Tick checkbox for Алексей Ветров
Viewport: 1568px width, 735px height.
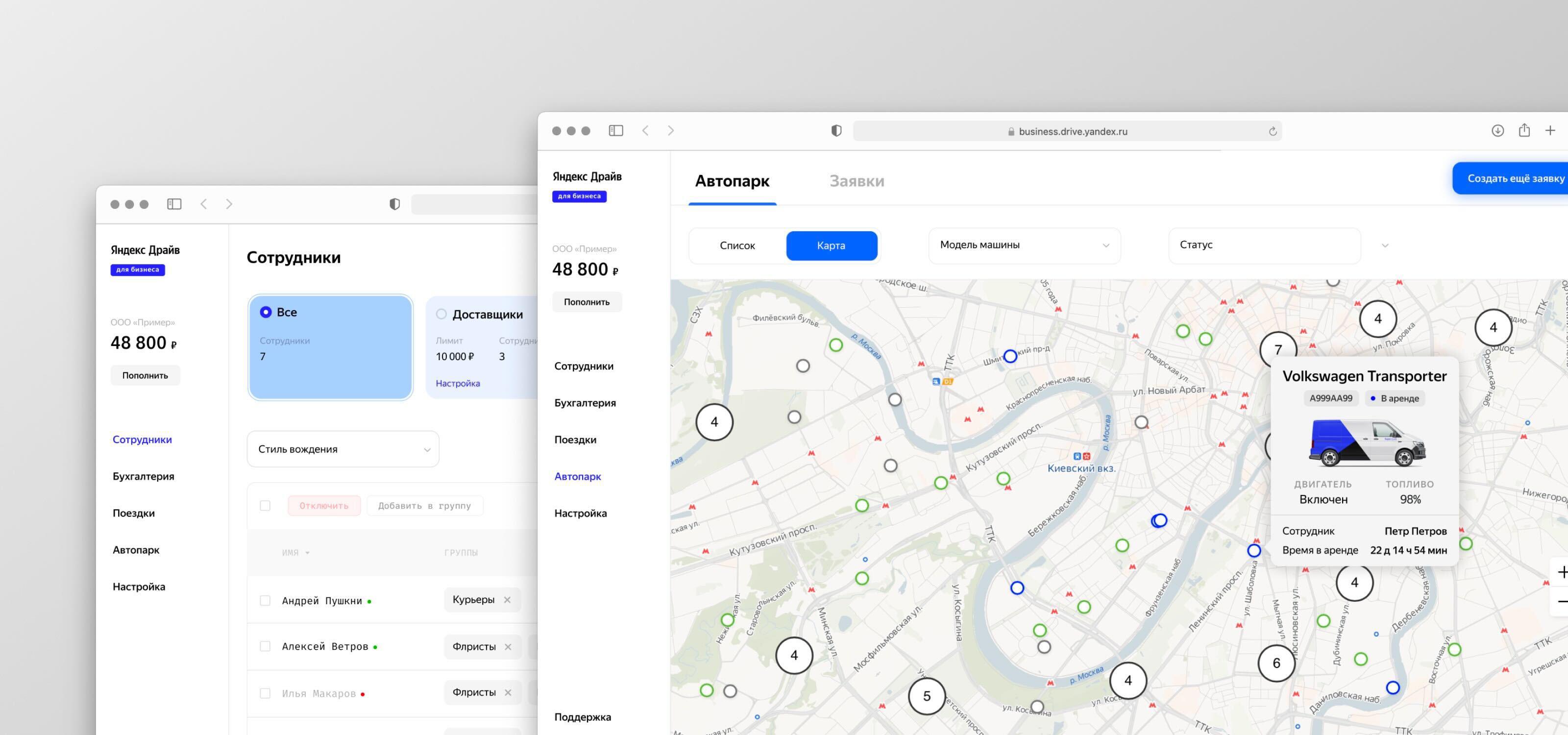(x=265, y=646)
